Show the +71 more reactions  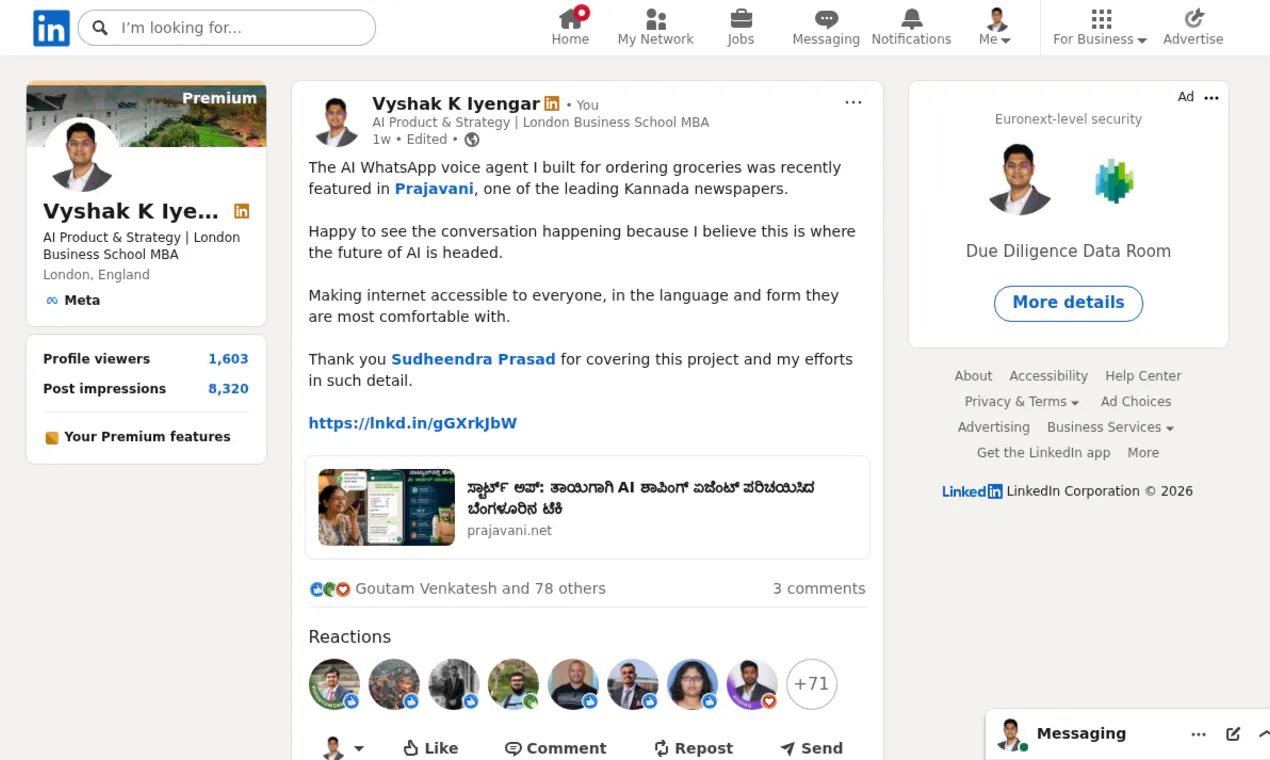click(811, 684)
